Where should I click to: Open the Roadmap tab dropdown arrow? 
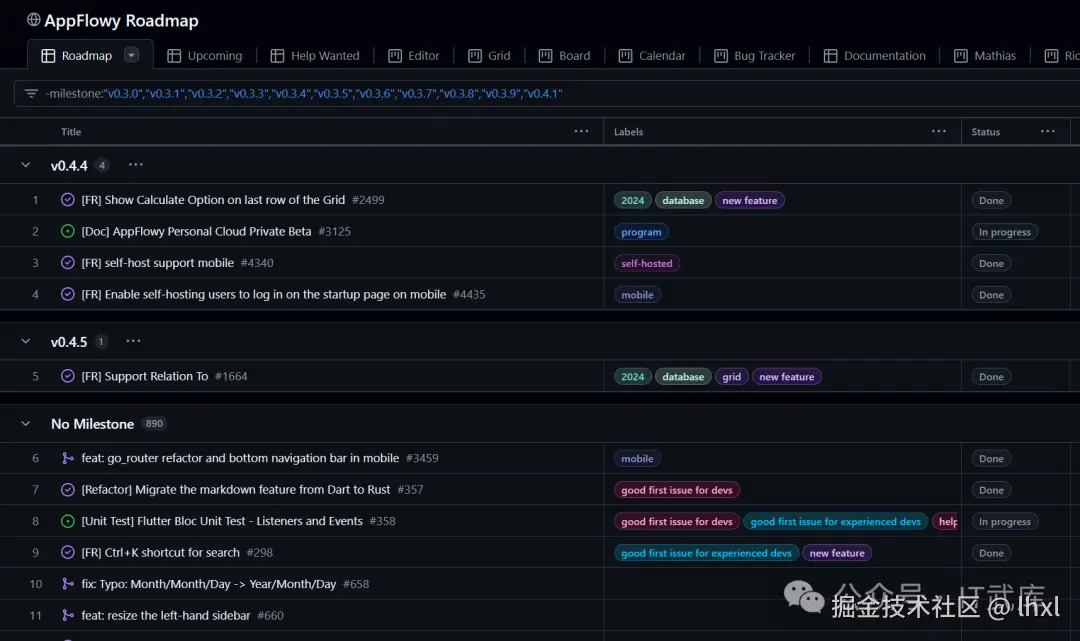click(131, 55)
